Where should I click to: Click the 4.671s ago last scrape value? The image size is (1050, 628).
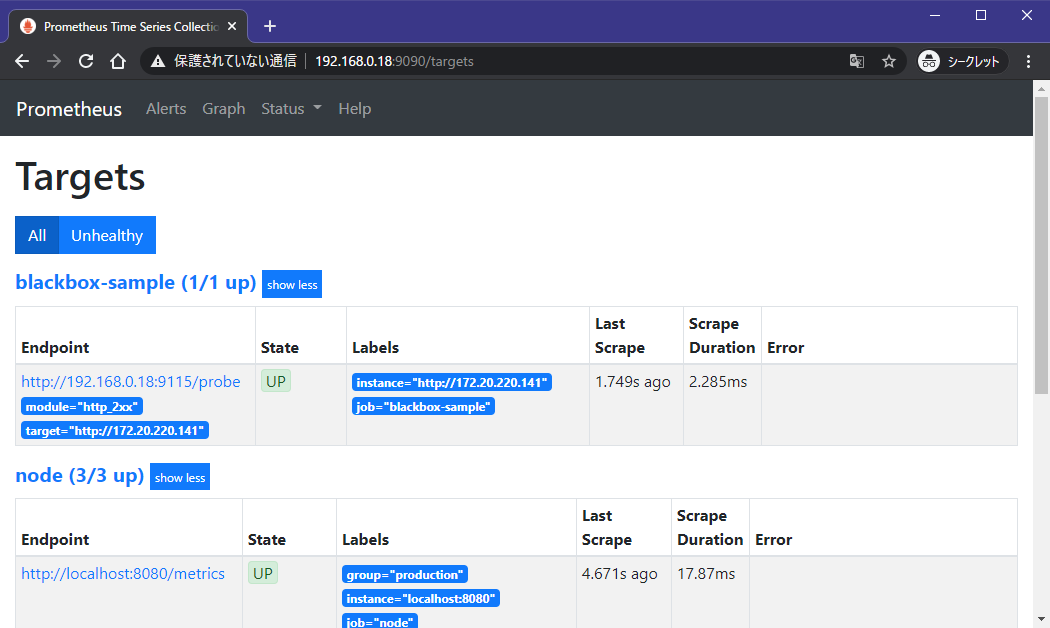[619, 574]
